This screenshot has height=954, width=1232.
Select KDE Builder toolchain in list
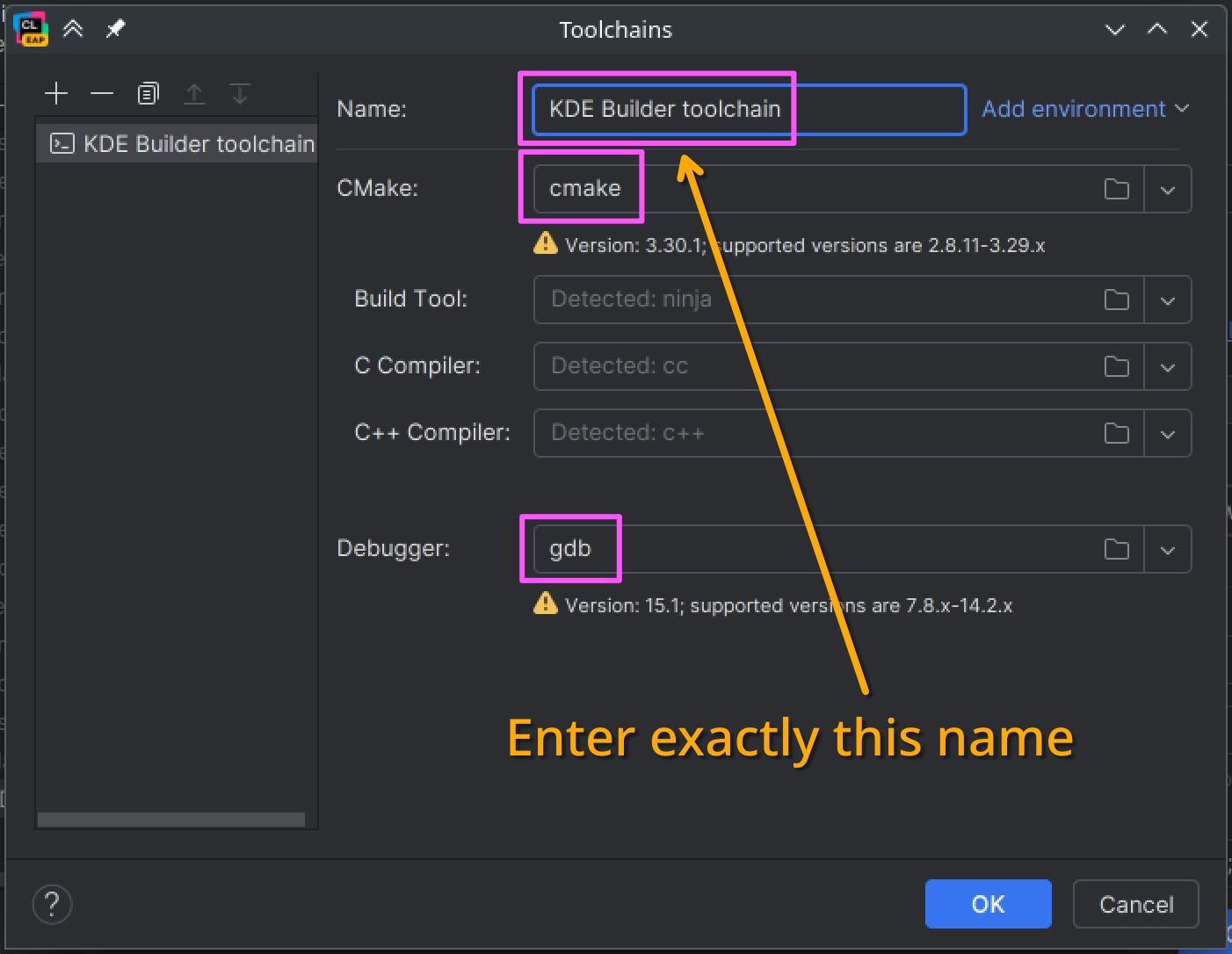click(177, 143)
